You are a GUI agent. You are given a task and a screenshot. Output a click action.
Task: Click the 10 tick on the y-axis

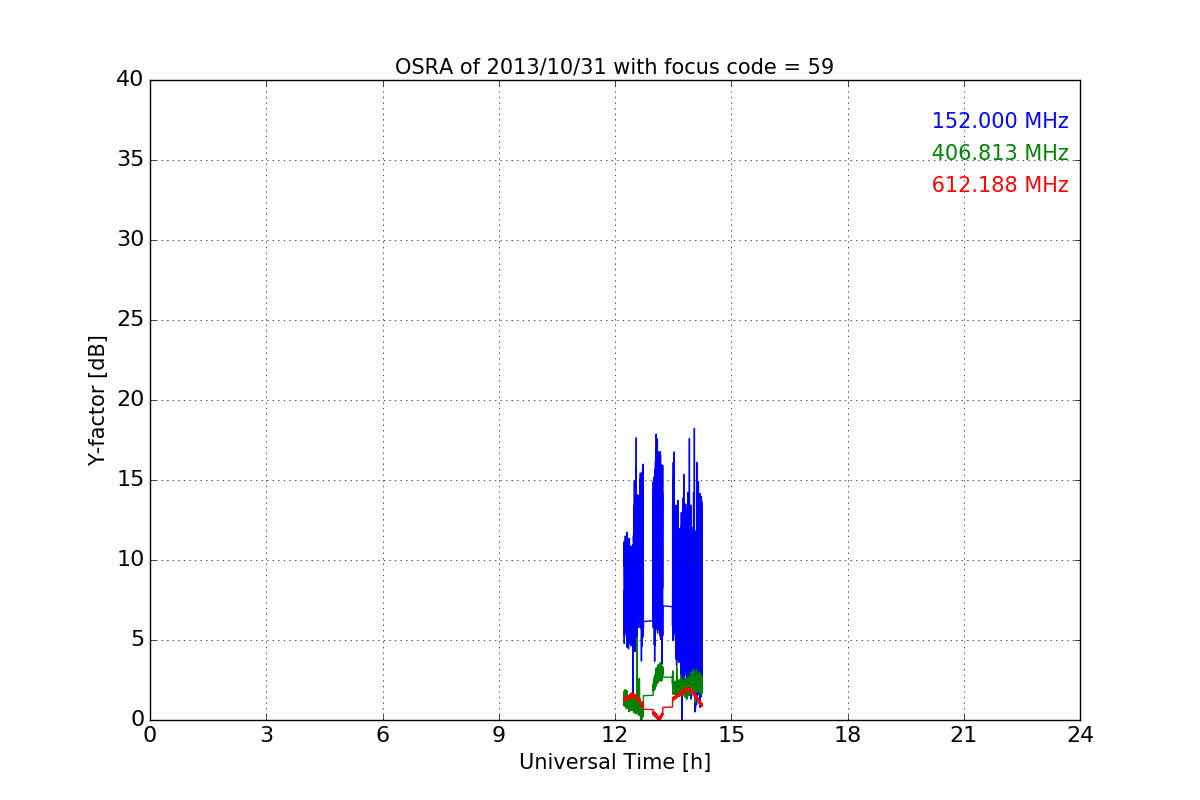pos(130,560)
